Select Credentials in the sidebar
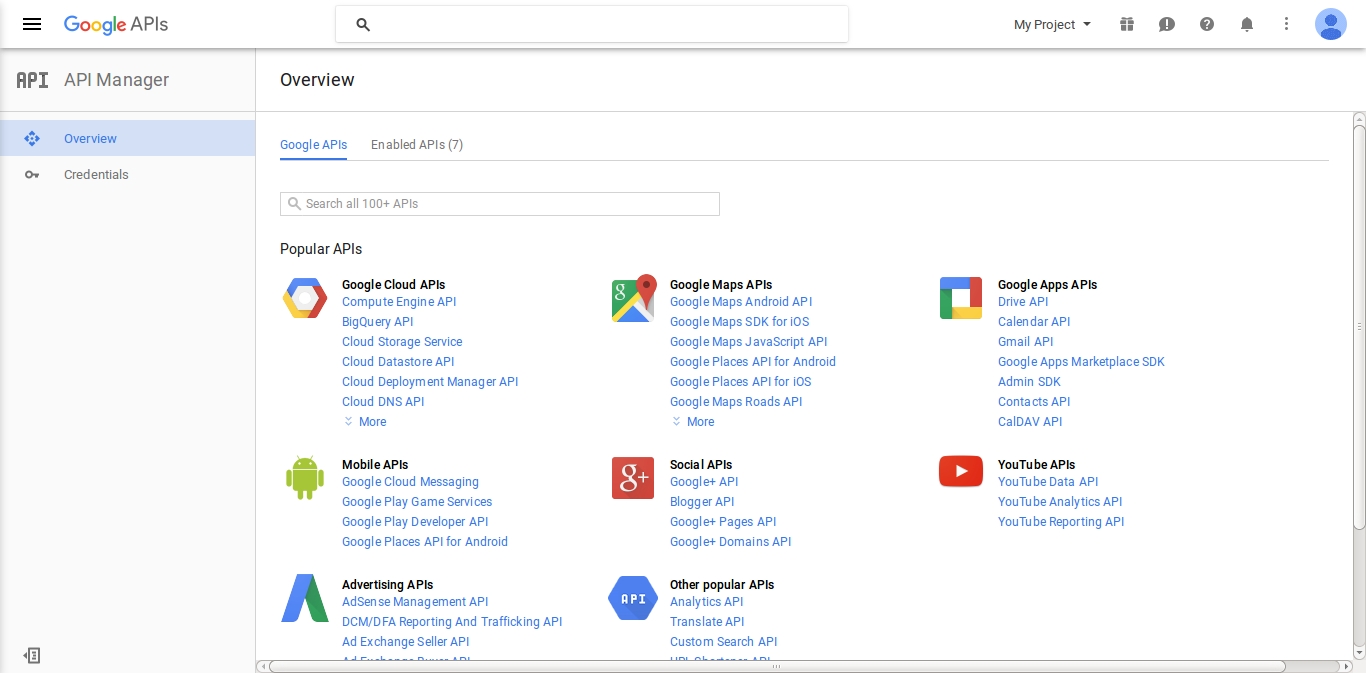 (x=96, y=175)
